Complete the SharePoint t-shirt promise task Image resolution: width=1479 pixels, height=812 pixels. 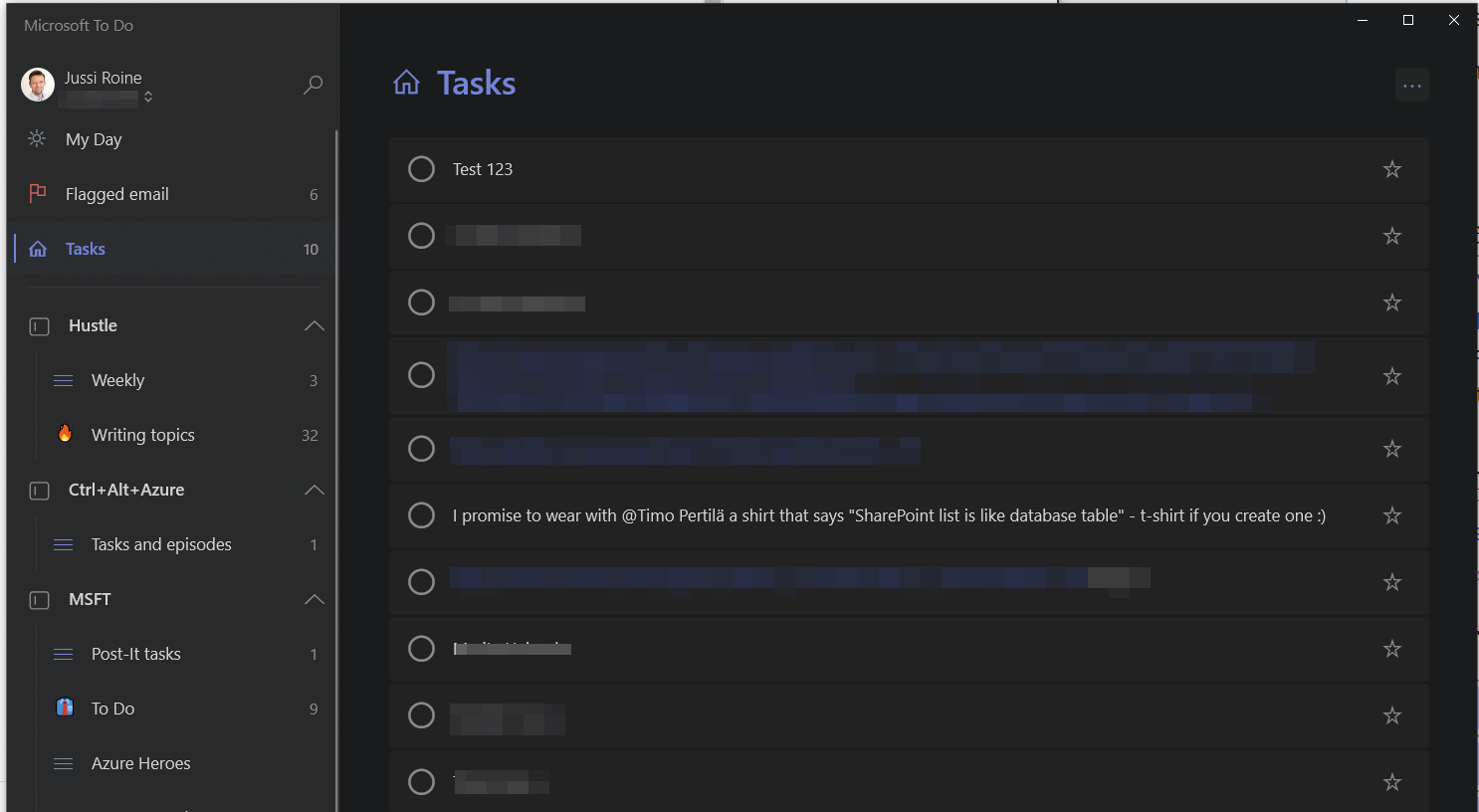point(422,515)
